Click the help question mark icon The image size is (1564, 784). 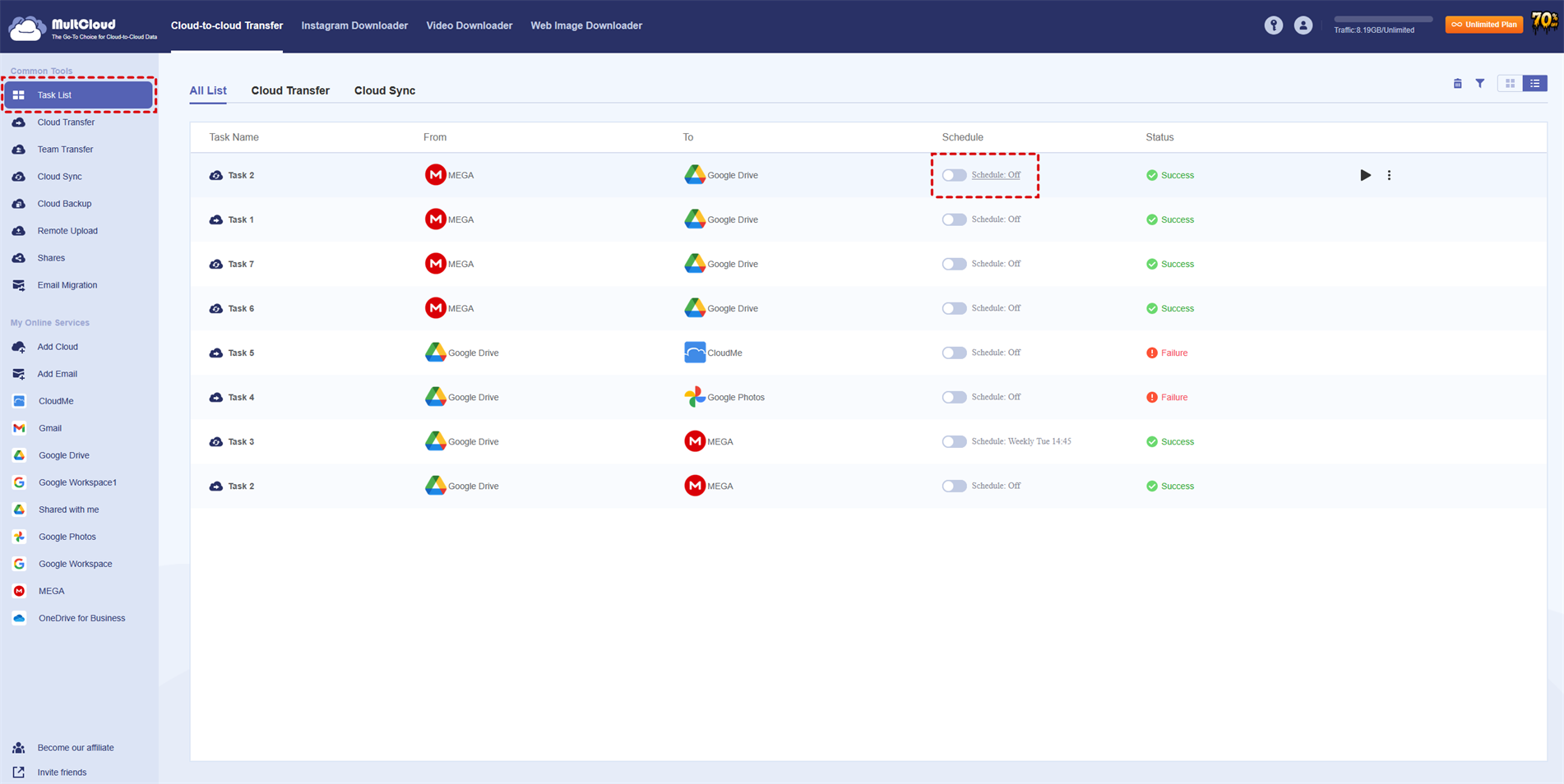point(1273,25)
